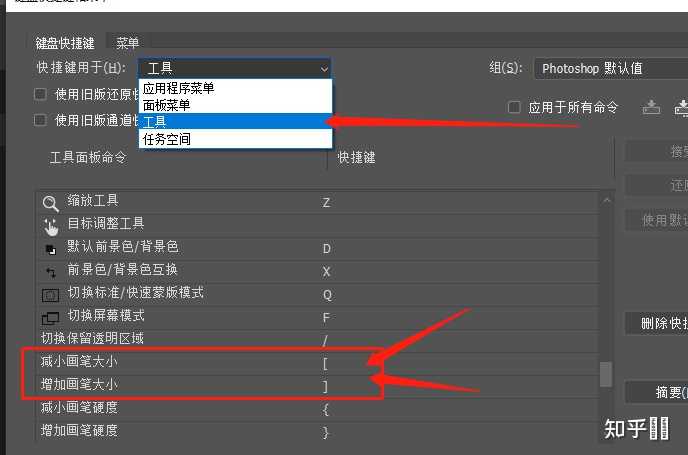This screenshot has width=688, height=455.
Task: Select the 切换保留透明区域 row
Action: (318, 340)
